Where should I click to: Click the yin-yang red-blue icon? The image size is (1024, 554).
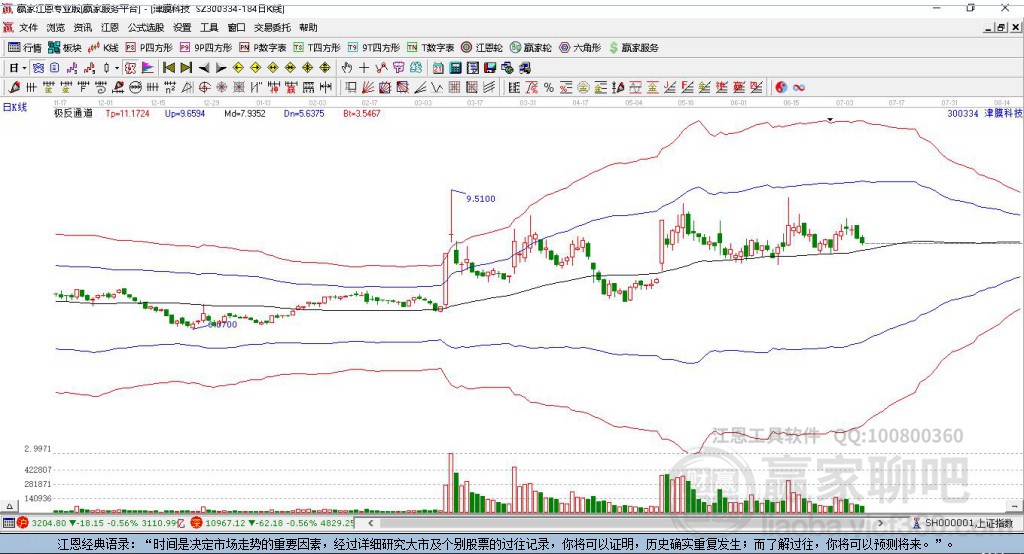point(781,88)
